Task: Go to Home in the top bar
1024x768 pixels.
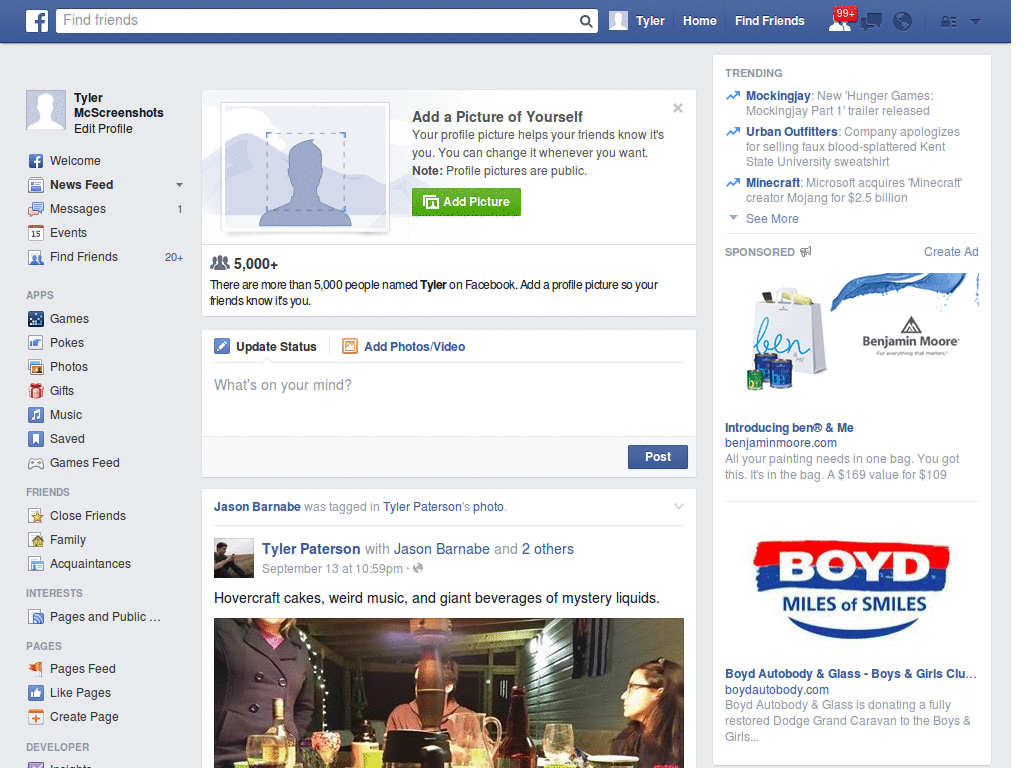Action: [699, 21]
